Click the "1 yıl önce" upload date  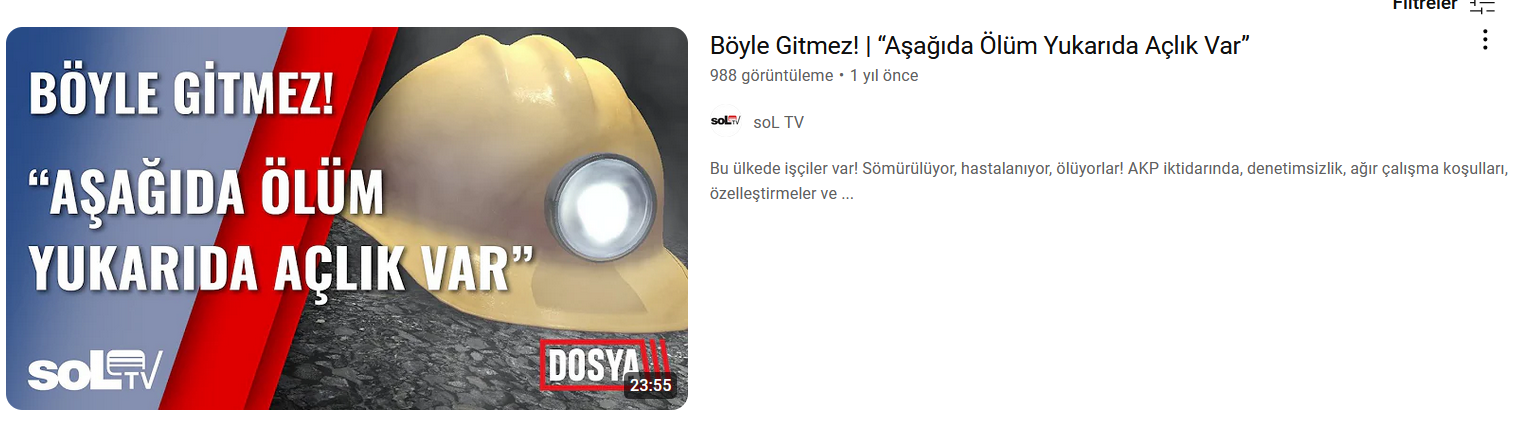point(884,75)
